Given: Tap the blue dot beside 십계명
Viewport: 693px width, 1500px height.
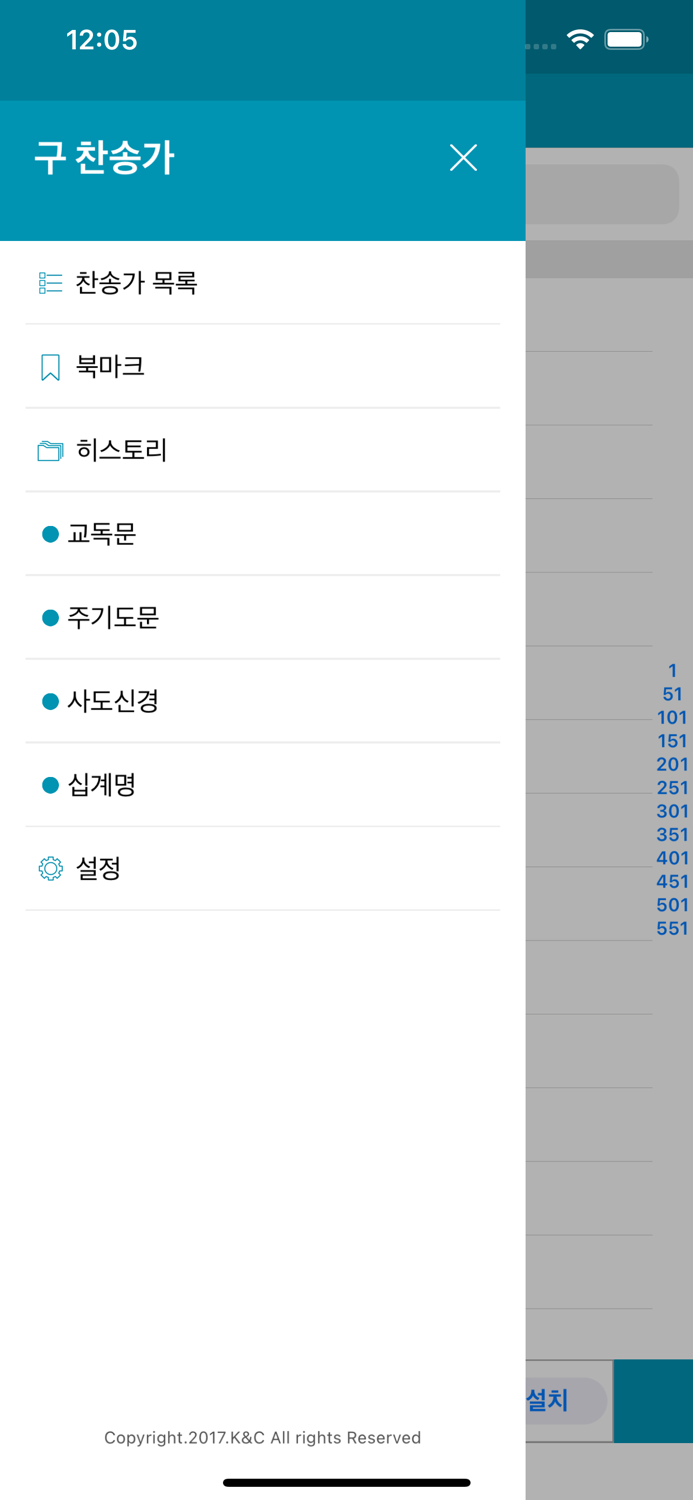Looking at the screenshot, I should coord(50,785).
